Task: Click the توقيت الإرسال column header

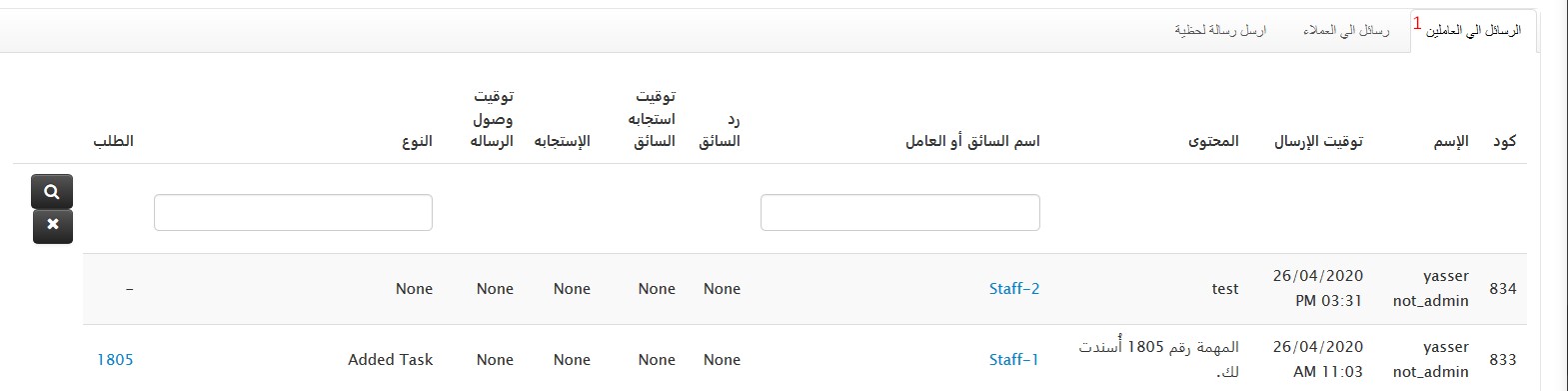Action: tap(1318, 141)
